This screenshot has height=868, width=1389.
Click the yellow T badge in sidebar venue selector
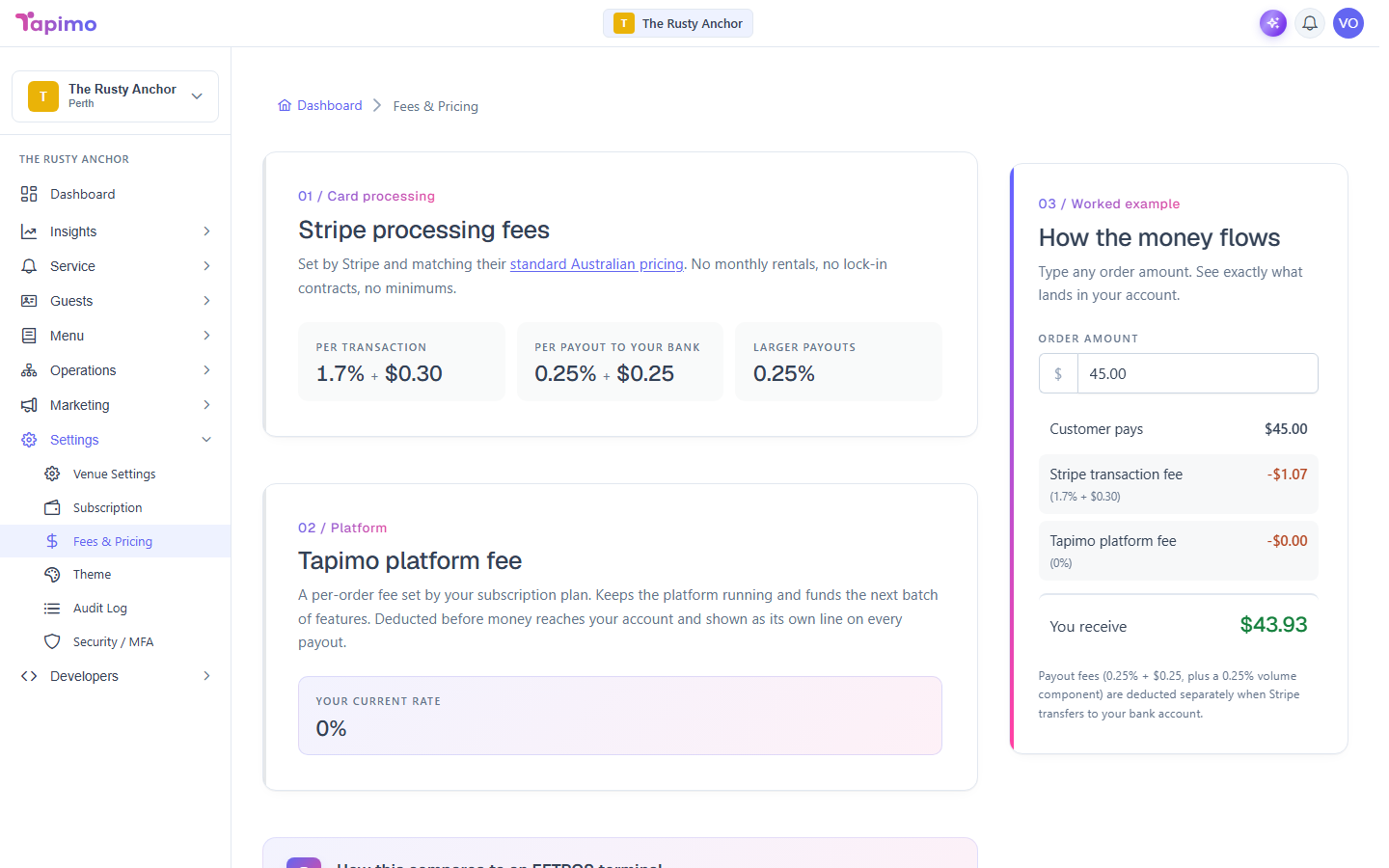[43, 96]
